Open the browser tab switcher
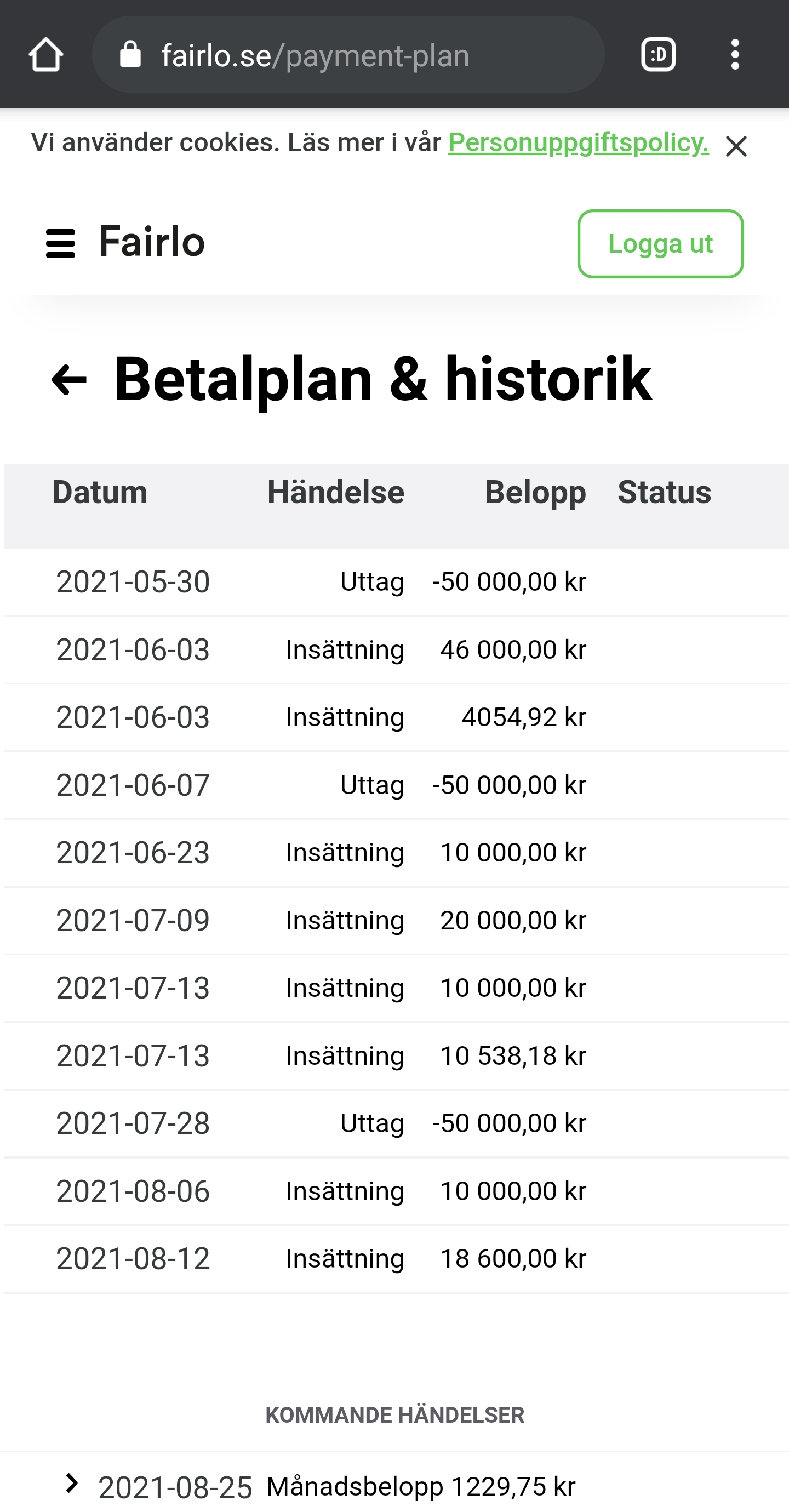The height and width of the screenshot is (1512, 789). (x=658, y=55)
